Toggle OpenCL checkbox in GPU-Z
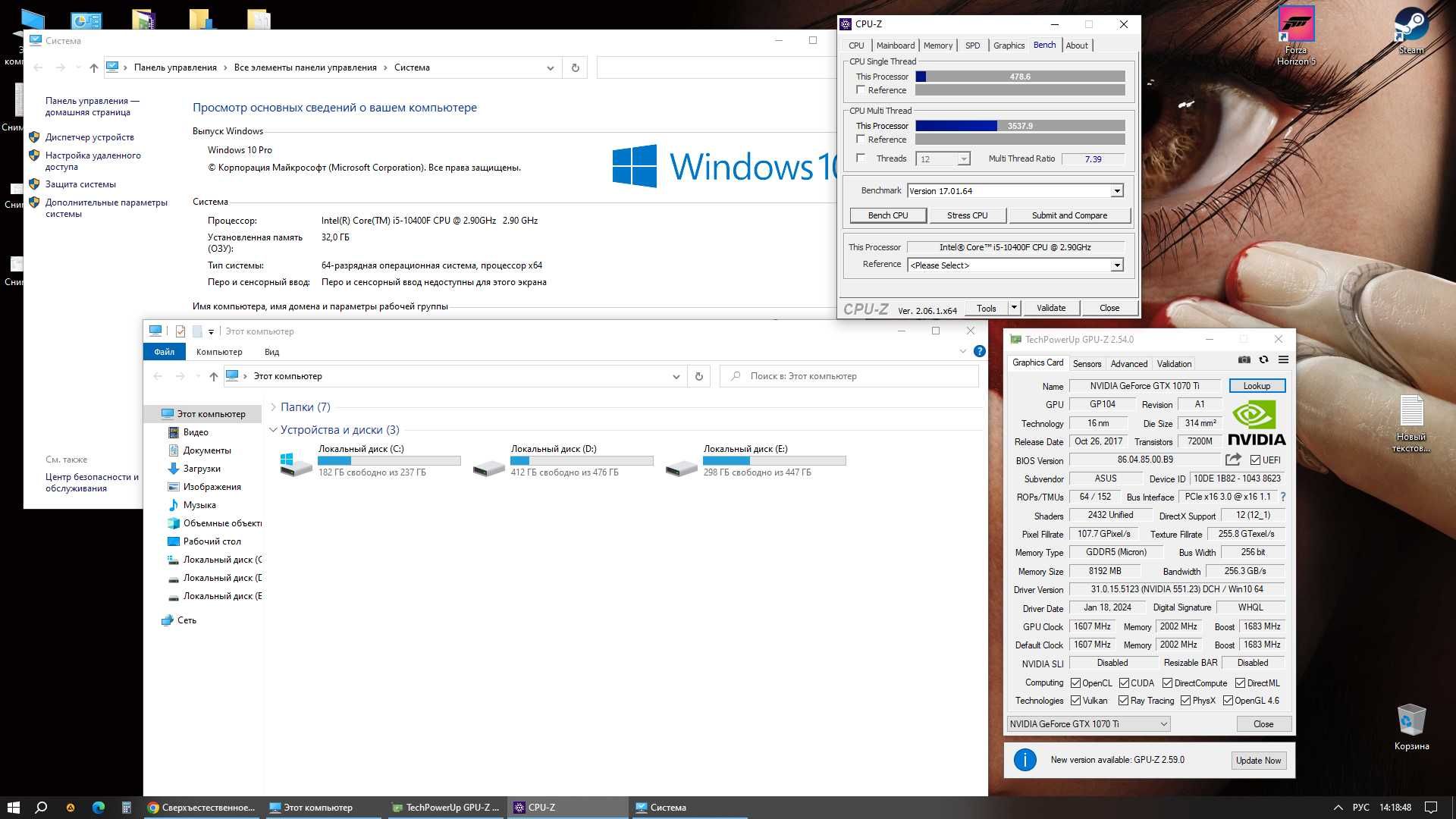The width and height of the screenshot is (1456, 819). [1075, 682]
